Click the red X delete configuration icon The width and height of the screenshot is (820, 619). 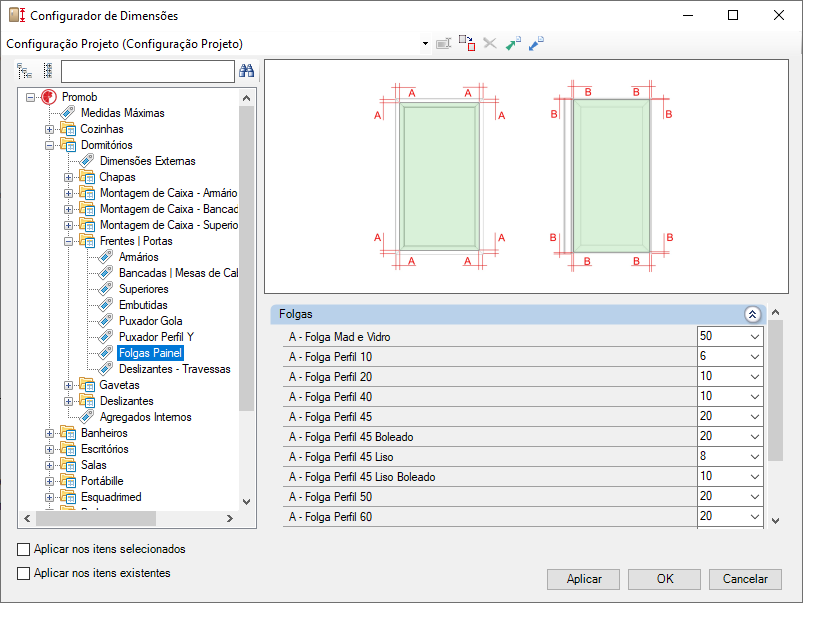pyautogui.click(x=489, y=43)
